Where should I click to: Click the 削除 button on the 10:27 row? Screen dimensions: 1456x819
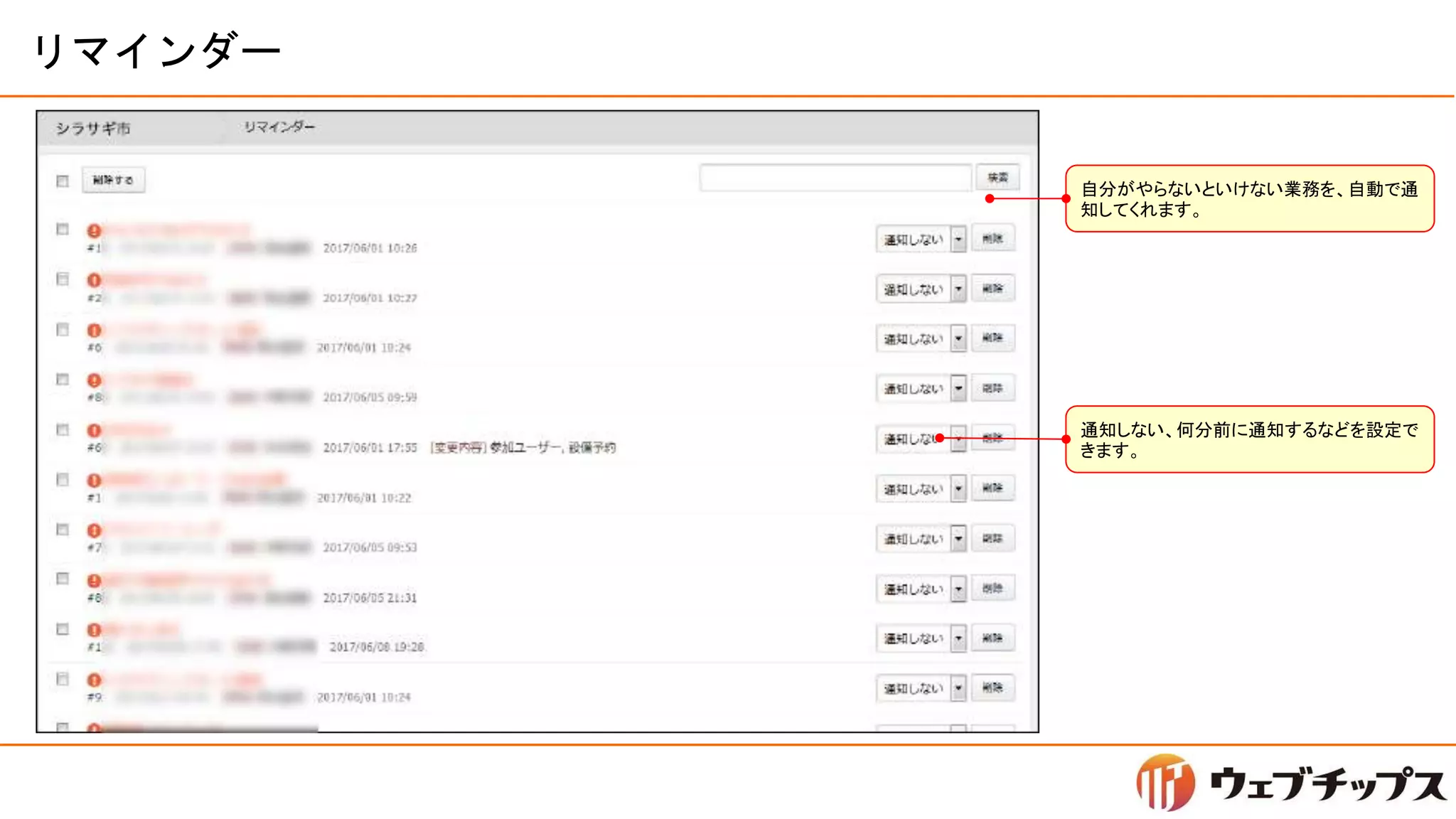pyautogui.click(x=992, y=289)
